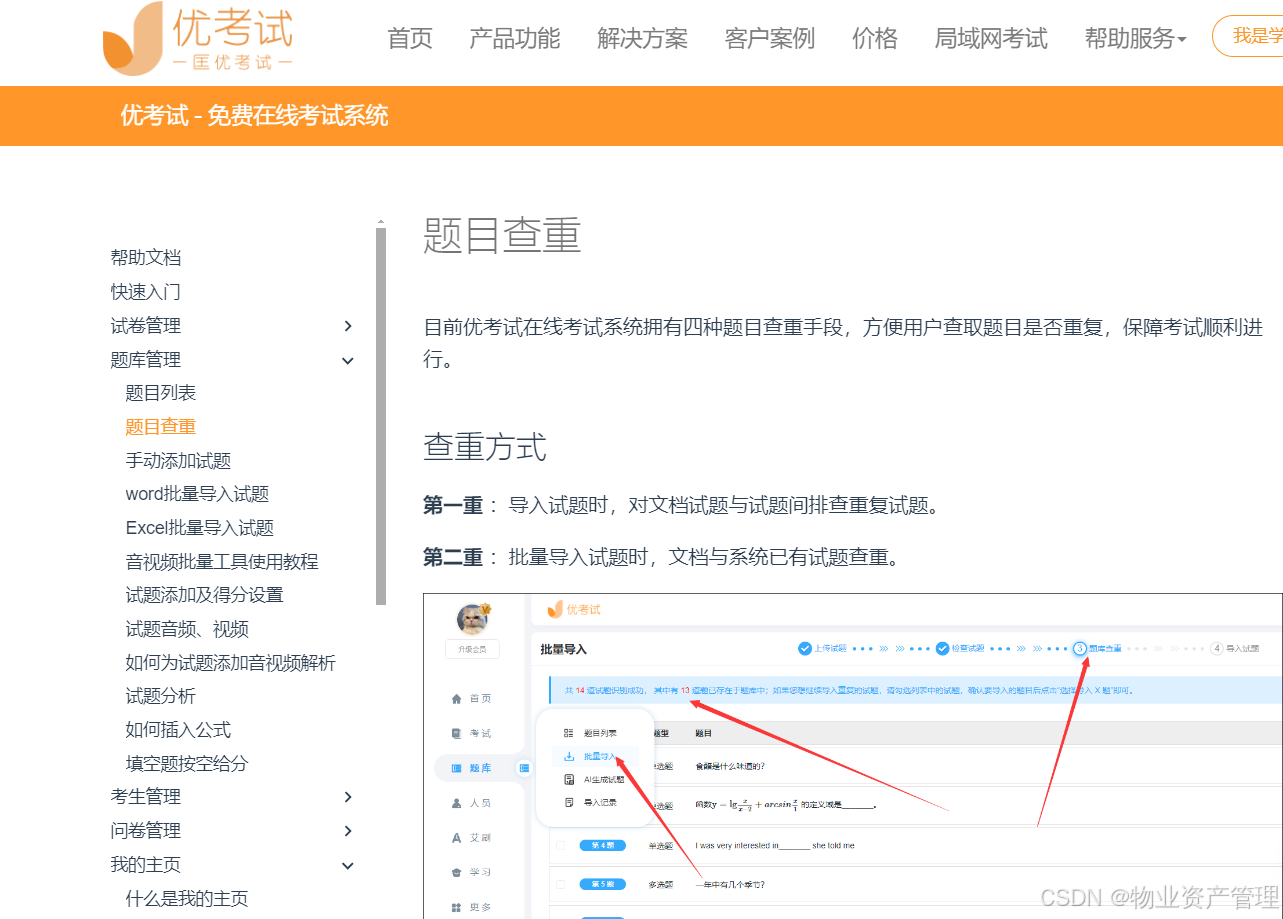This screenshot has width=1283, height=919.
Task: Click the 首页 home icon in embedded screenshot
Action: (x=457, y=699)
